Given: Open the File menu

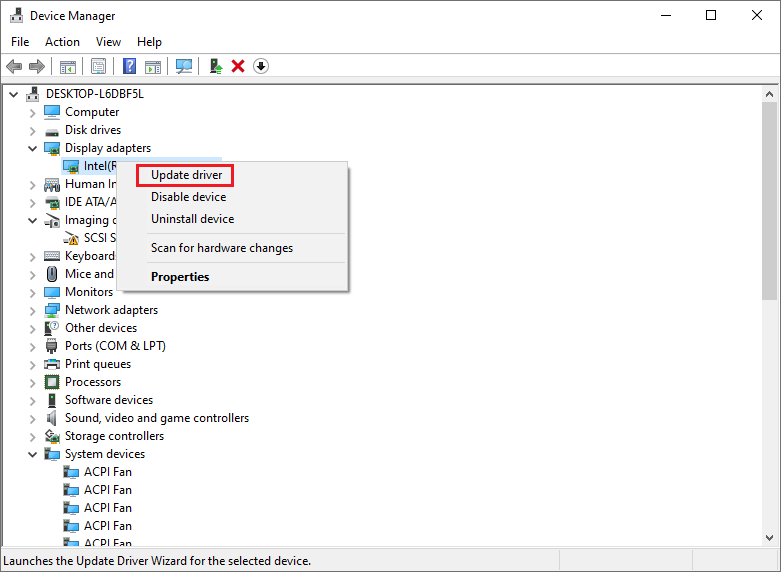Looking at the screenshot, I should pos(20,42).
